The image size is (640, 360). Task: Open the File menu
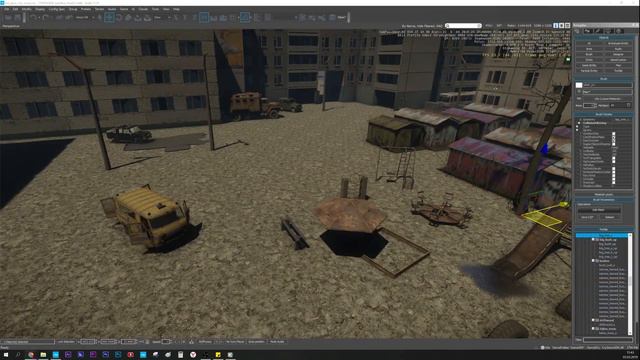pos(7,9)
